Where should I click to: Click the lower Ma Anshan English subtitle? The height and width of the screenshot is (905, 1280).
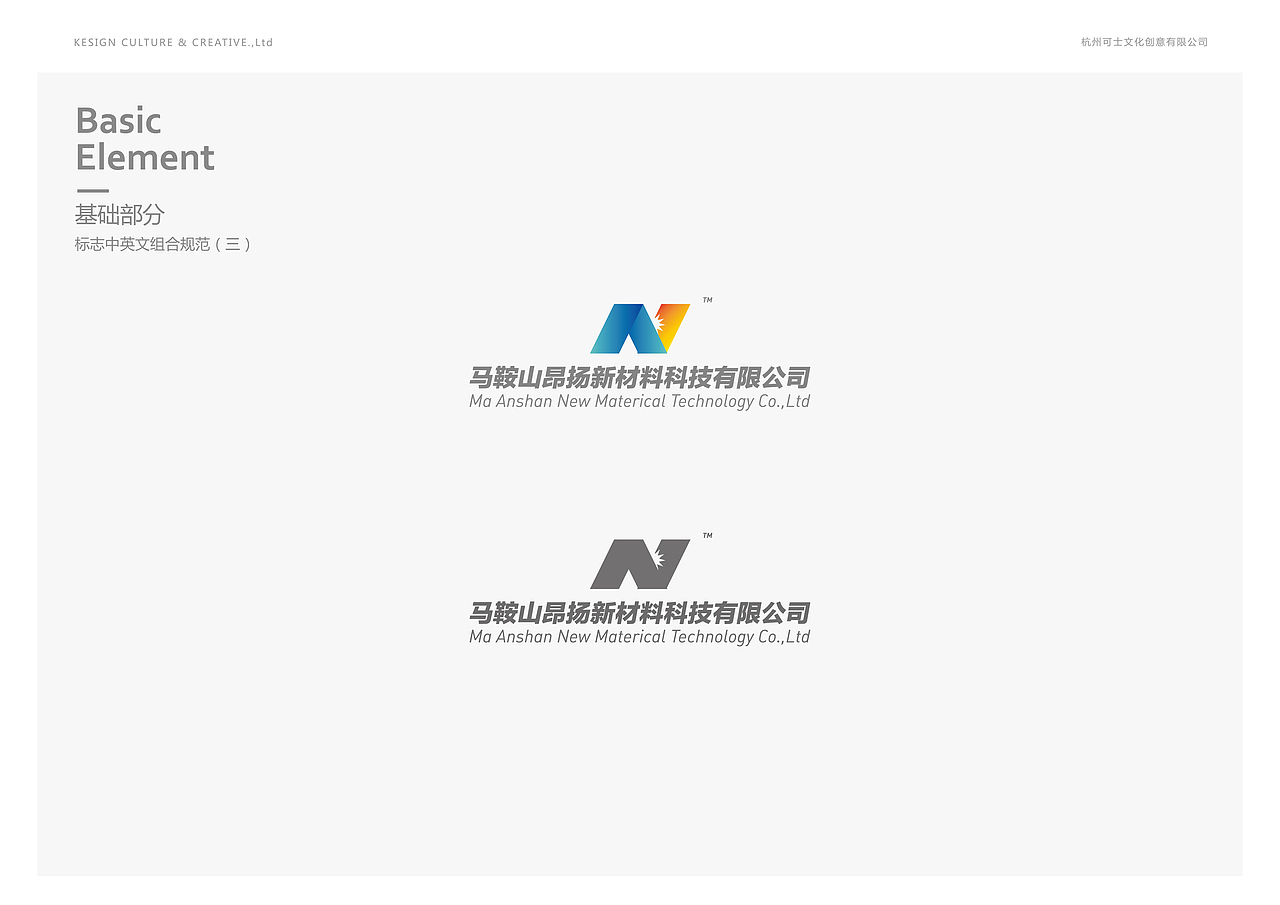[x=640, y=635]
